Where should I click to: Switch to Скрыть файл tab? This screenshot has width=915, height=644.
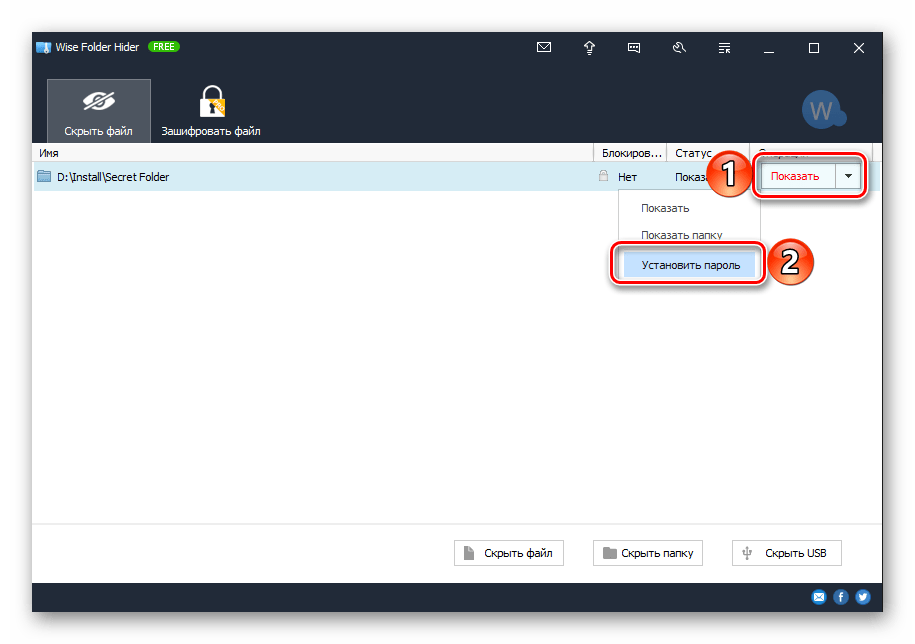tap(99, 111)
